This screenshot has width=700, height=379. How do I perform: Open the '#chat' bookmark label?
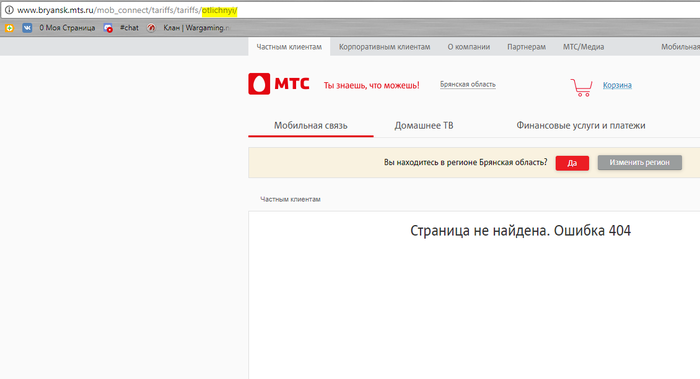pyautogui.click(x=129, y=28)
